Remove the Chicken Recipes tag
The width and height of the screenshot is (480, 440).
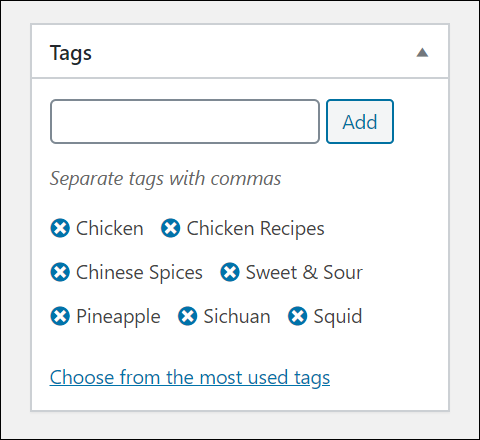pyautogui.click(x=171, y=228)
